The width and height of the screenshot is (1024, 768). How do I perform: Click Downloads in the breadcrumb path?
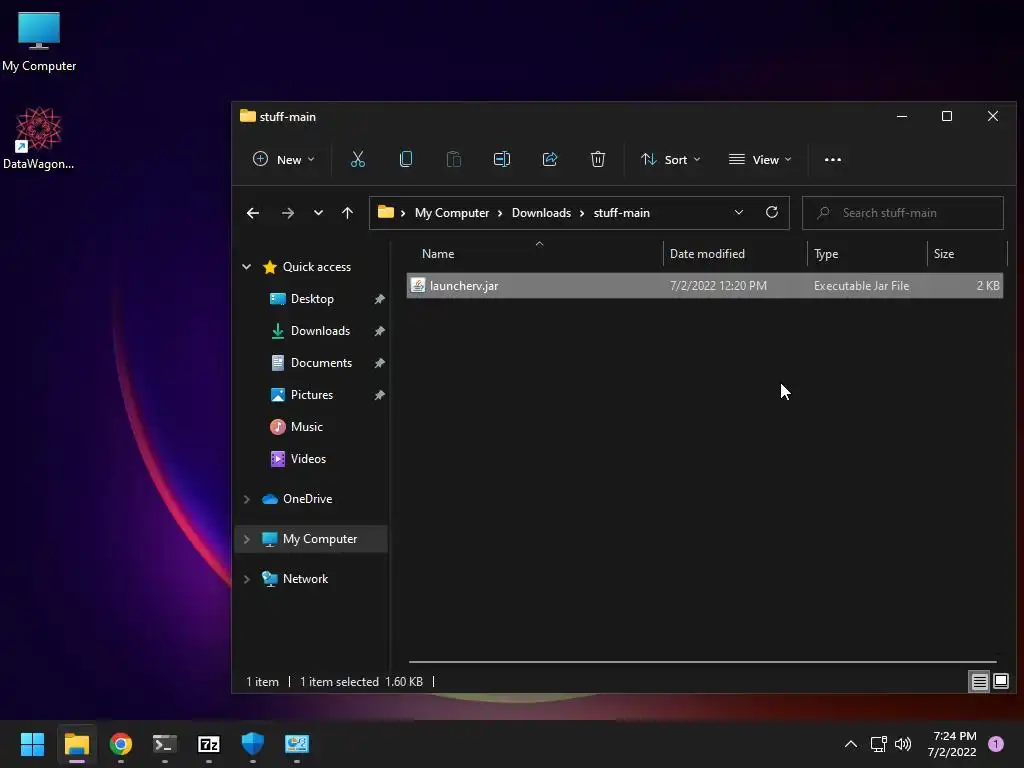point(541,213)
